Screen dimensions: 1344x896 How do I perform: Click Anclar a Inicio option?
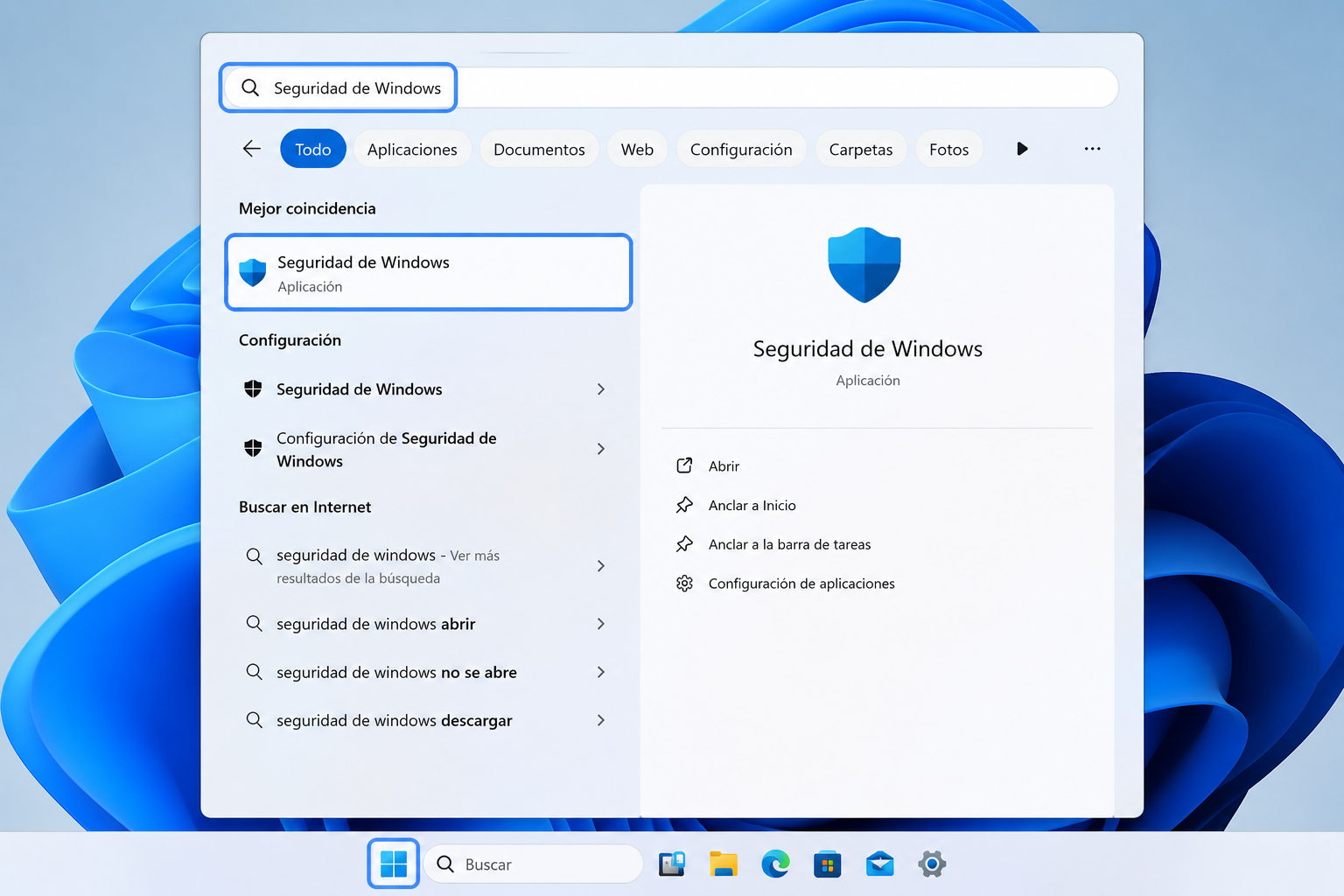coord(752,506)
